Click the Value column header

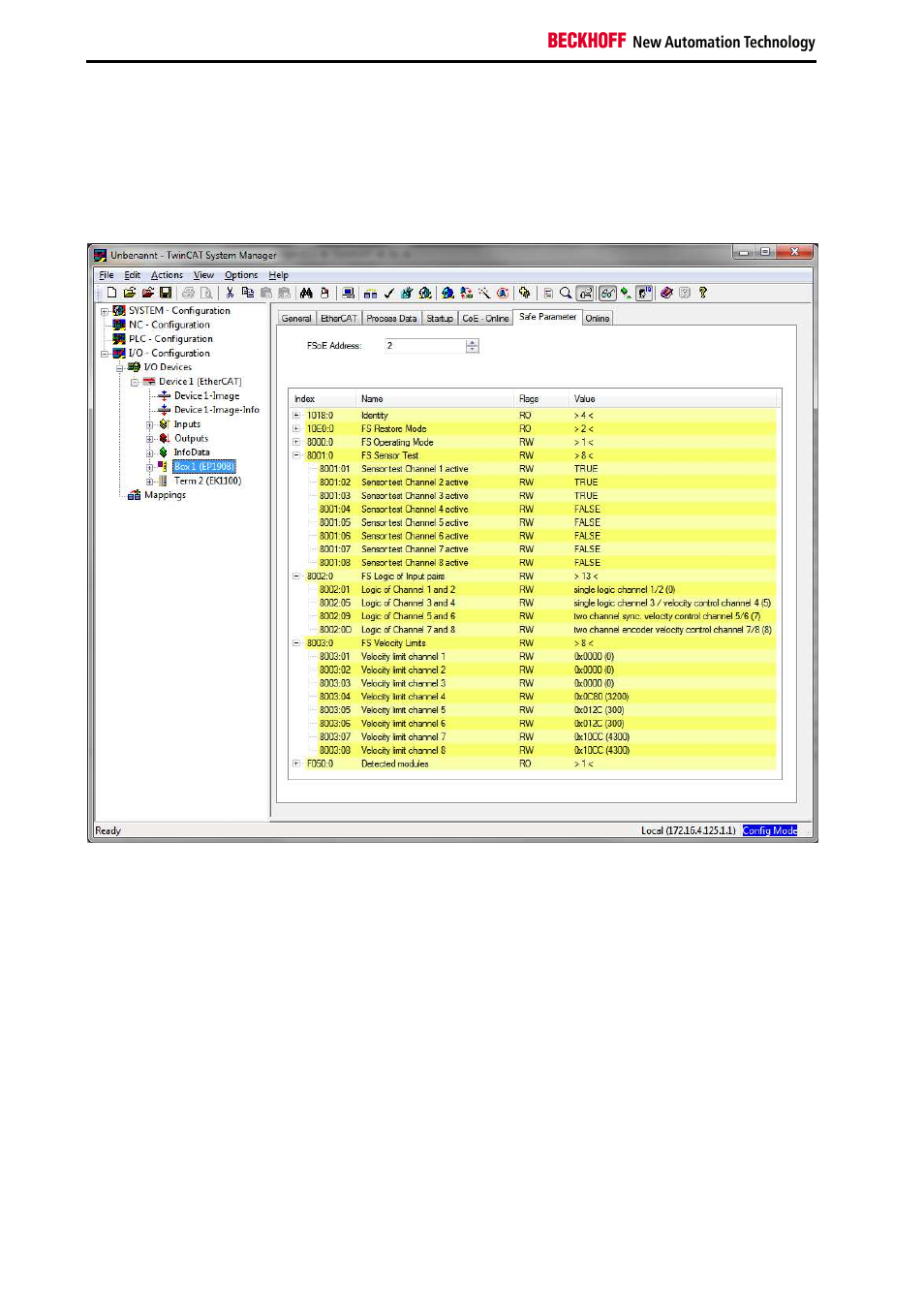tap(673, 399)
